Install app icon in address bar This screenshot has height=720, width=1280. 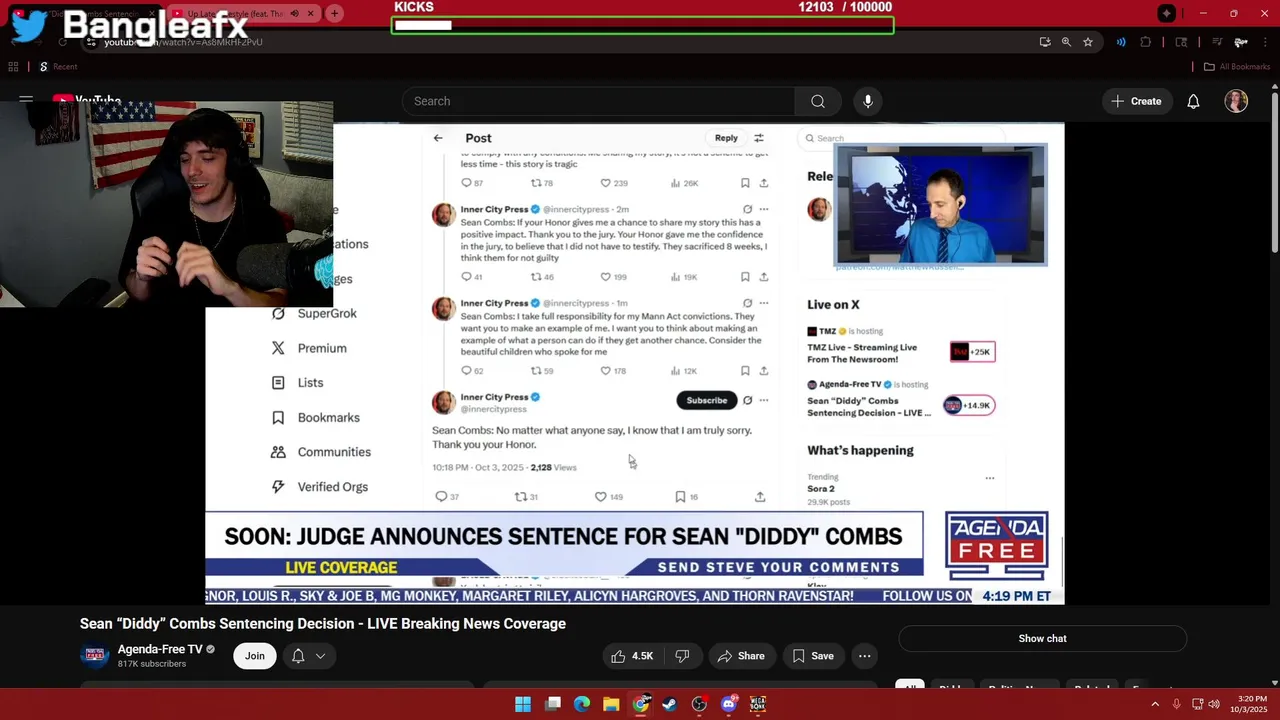point(1045,42)
